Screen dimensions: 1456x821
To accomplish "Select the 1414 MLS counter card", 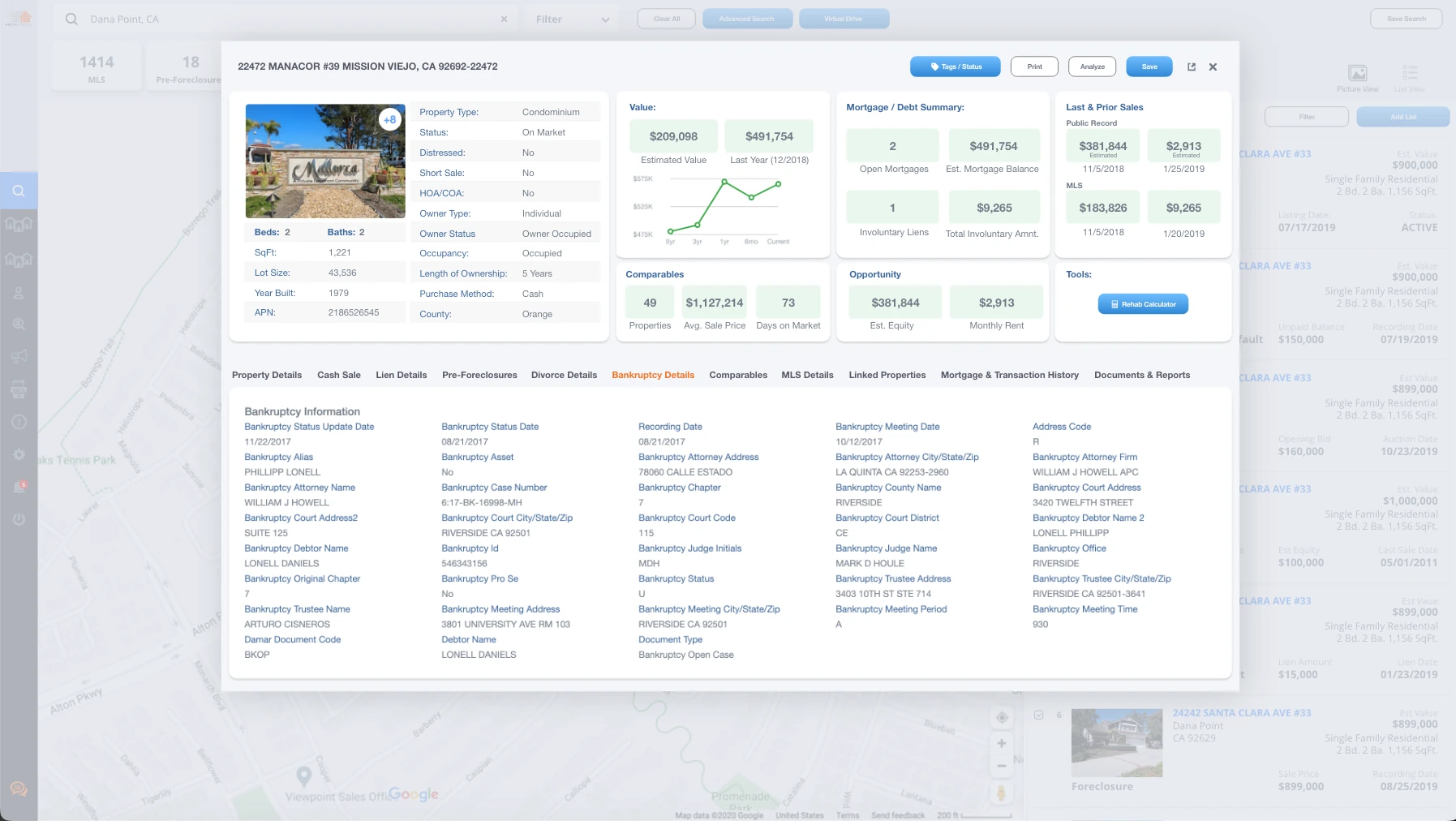I will (97, 67).
